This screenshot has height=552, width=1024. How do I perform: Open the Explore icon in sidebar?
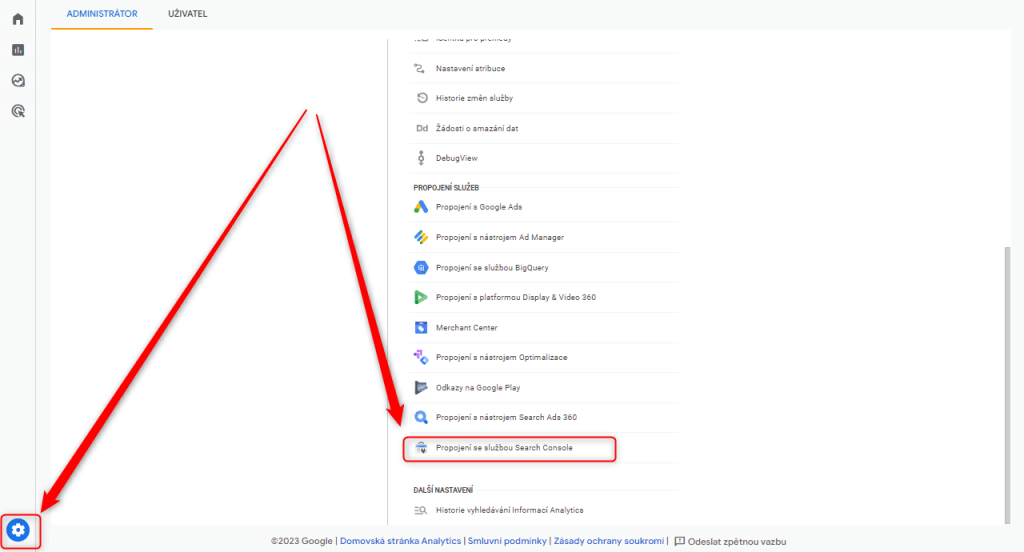tap(18, 81)
